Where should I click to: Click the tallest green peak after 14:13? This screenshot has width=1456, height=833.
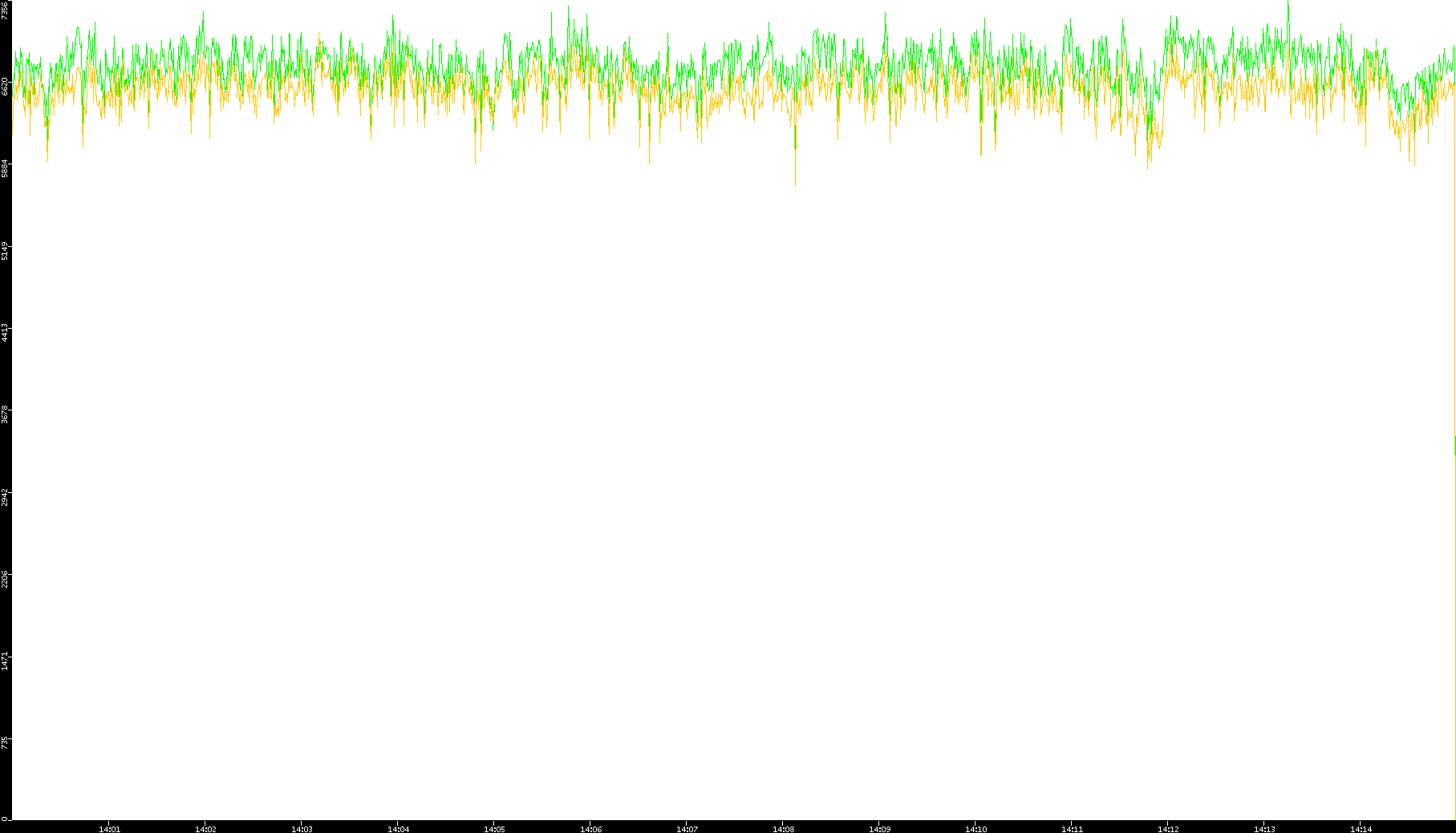pyautogui.click(x=1288, y=5)
